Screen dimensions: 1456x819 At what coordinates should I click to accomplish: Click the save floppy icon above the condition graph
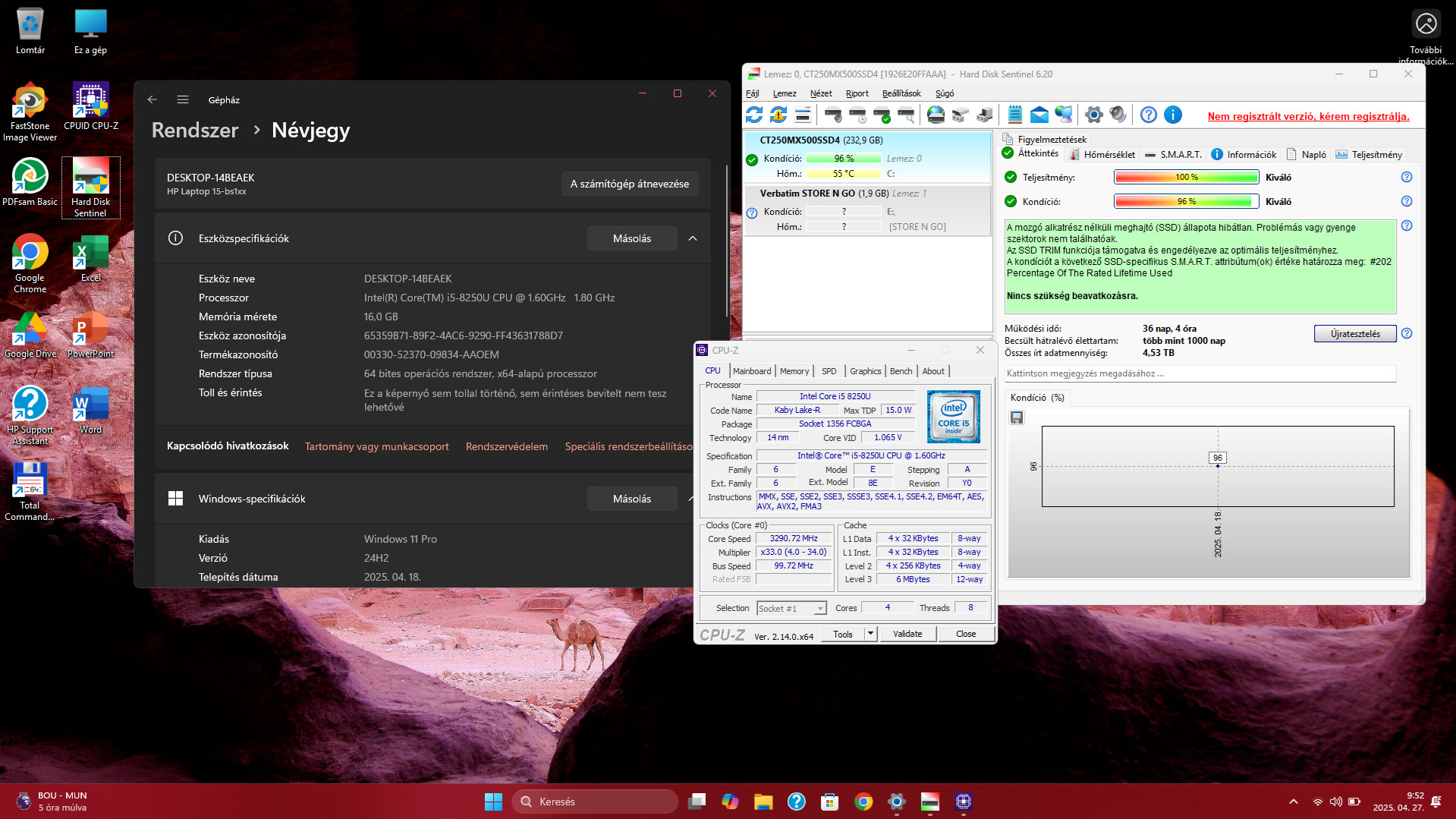[x=1017, y=417]
